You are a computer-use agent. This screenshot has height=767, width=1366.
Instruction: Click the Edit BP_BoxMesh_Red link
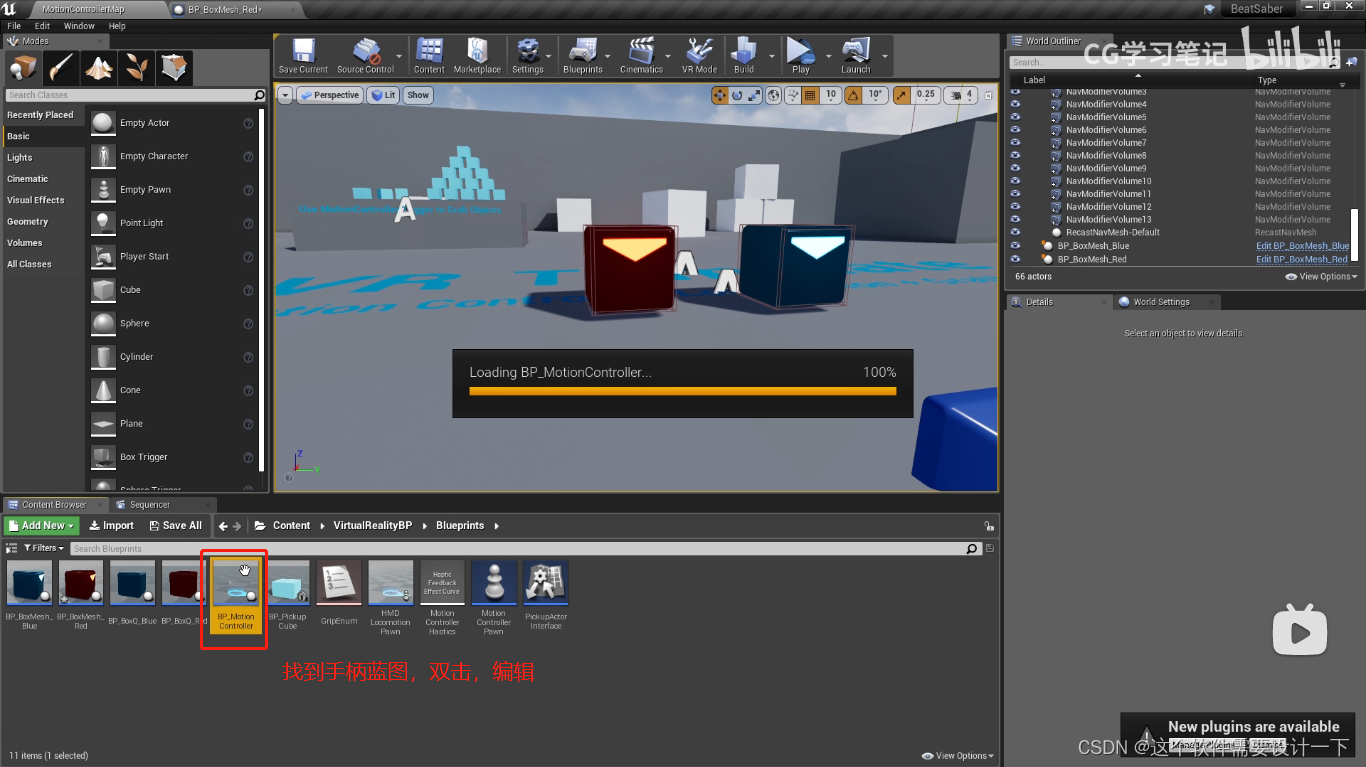(x=1302, y=259)
